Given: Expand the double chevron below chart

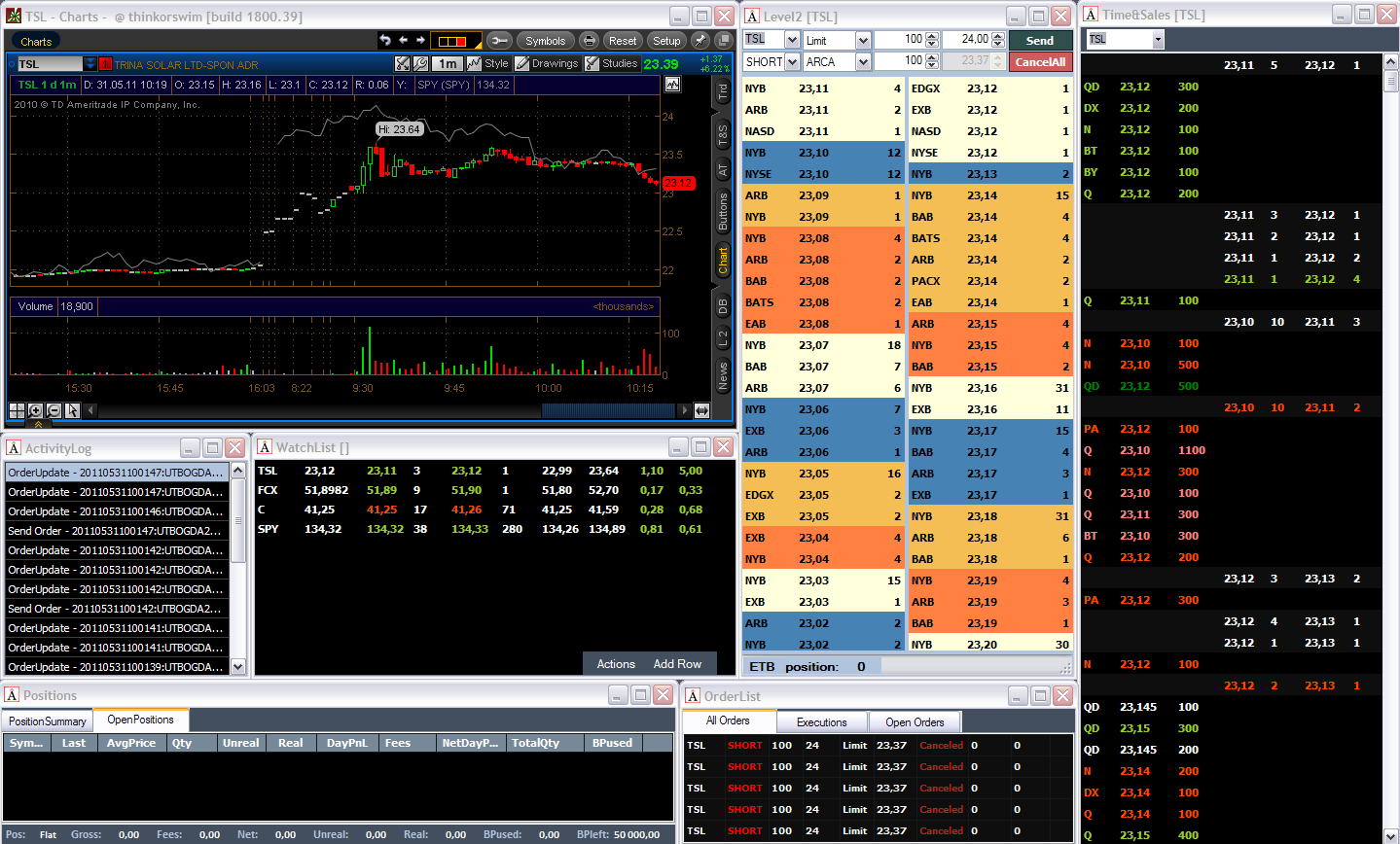Looking at the screenshot, I should (38, 424).
